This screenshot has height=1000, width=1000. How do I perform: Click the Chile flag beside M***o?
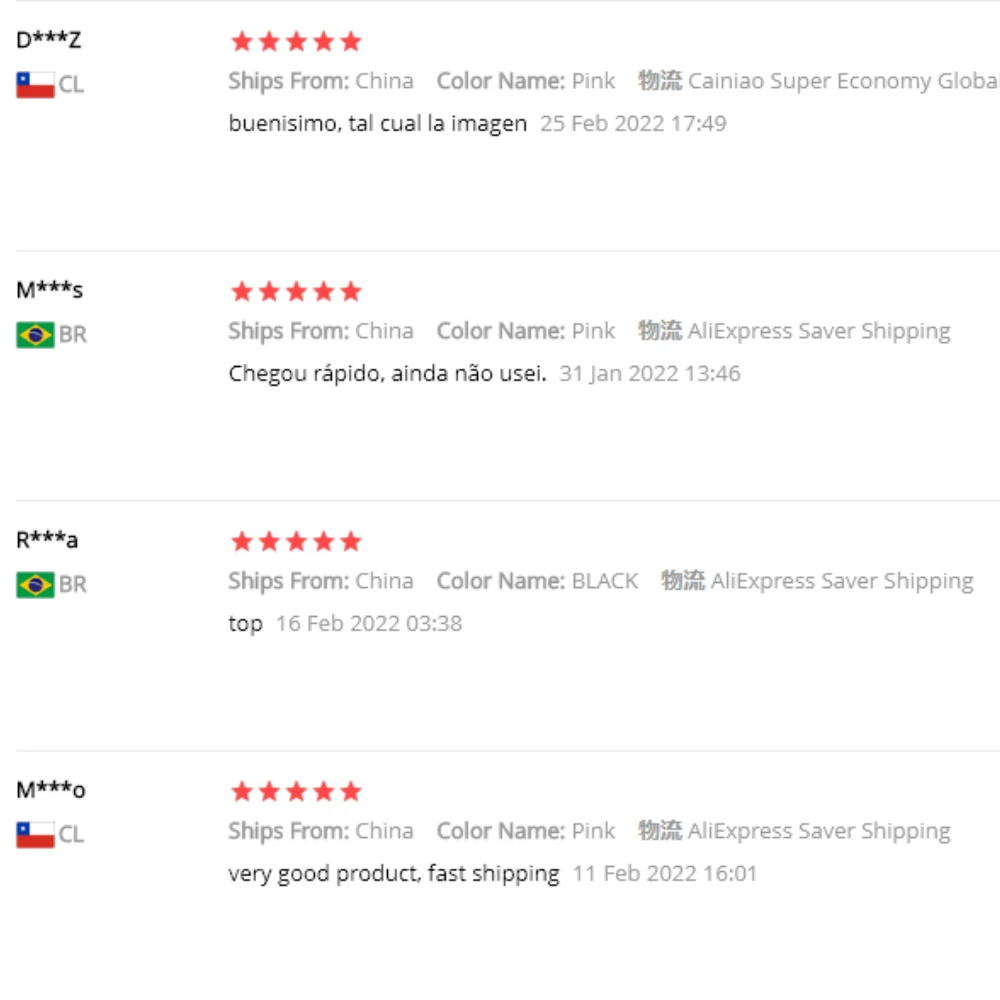coord(35,834)
